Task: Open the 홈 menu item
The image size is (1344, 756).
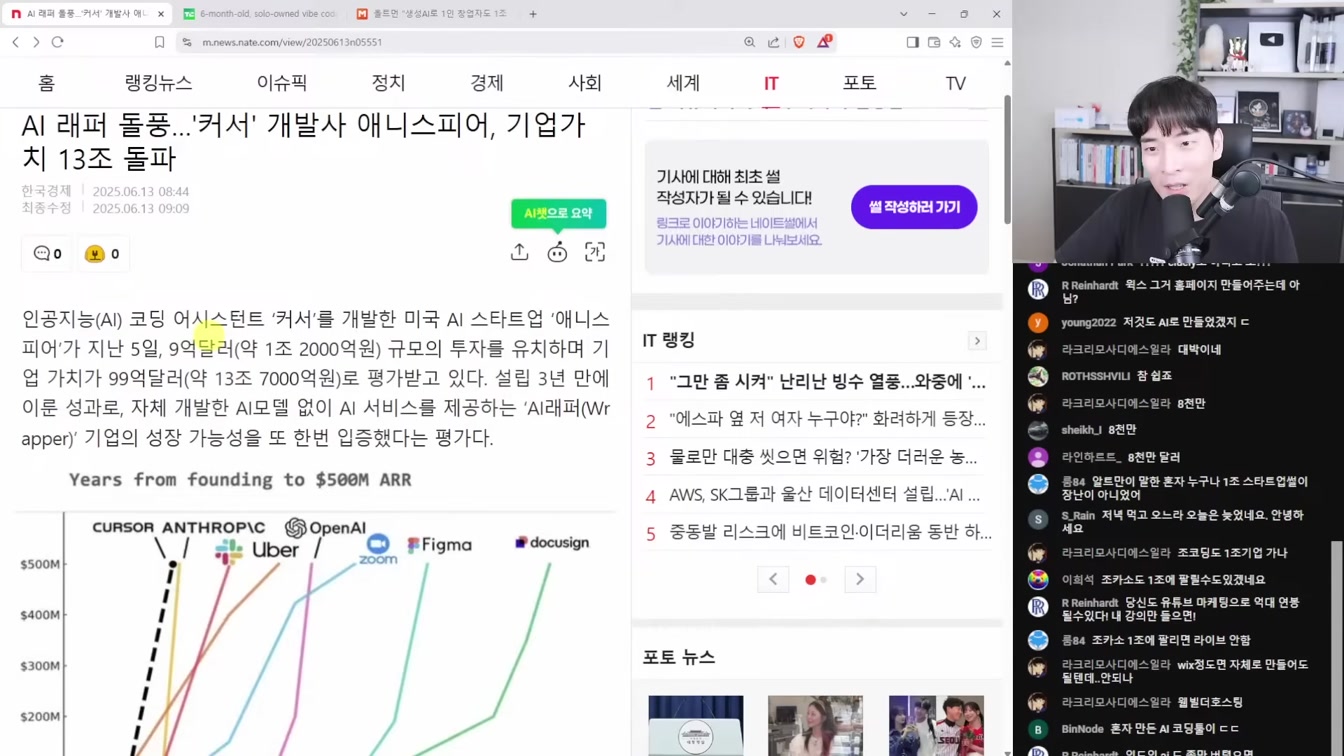Action: point(46,83)
